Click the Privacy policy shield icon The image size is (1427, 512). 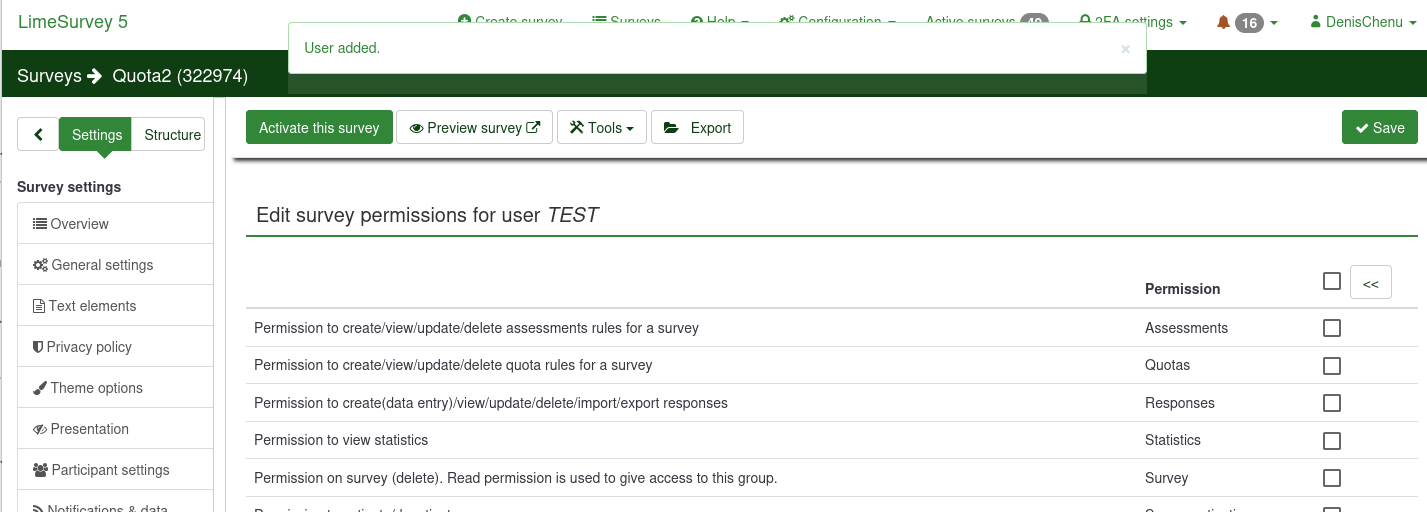pyautogui.click(x=38, y=347)
